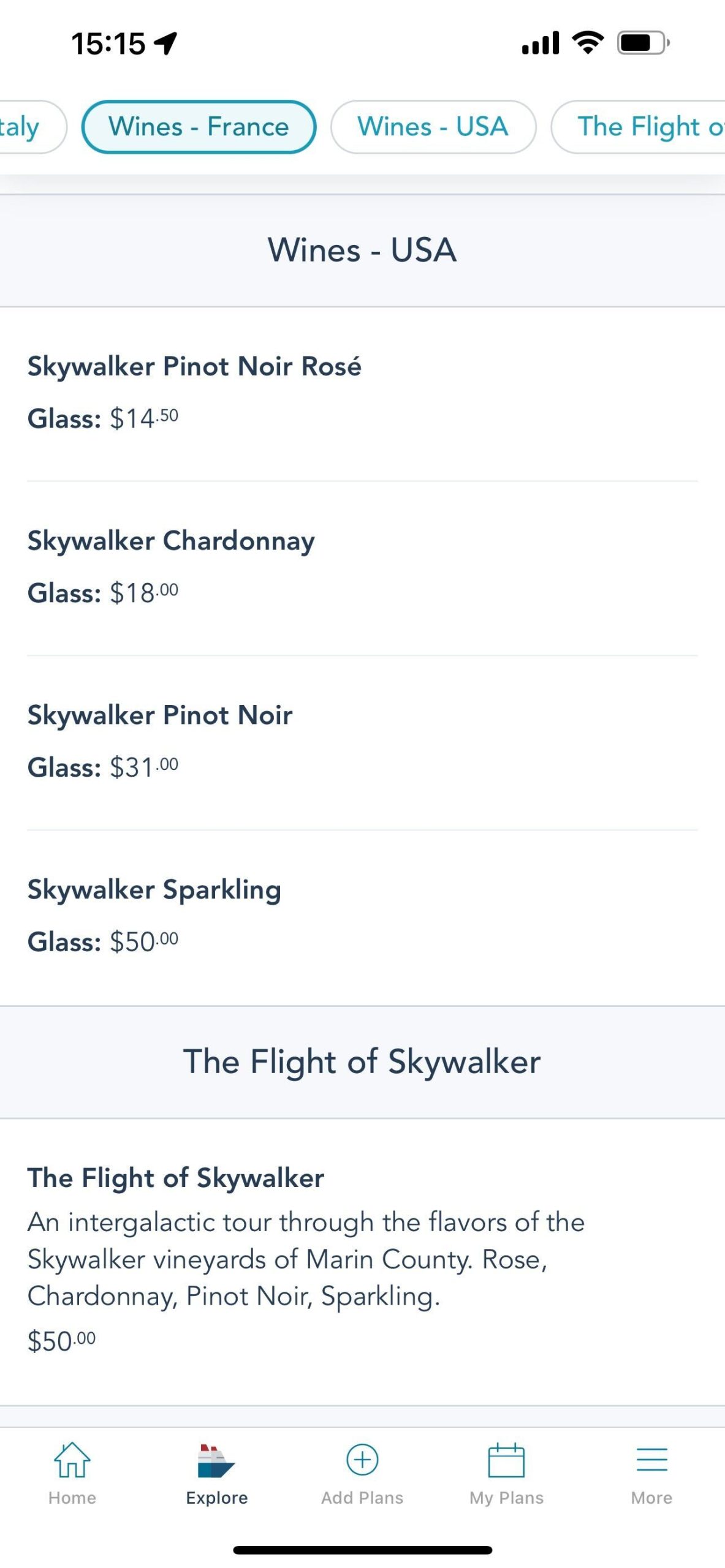Tap The Flight of Skywalker section header
The image size is (725, 1568).
pyautogui.click(x=362, y=1061)
